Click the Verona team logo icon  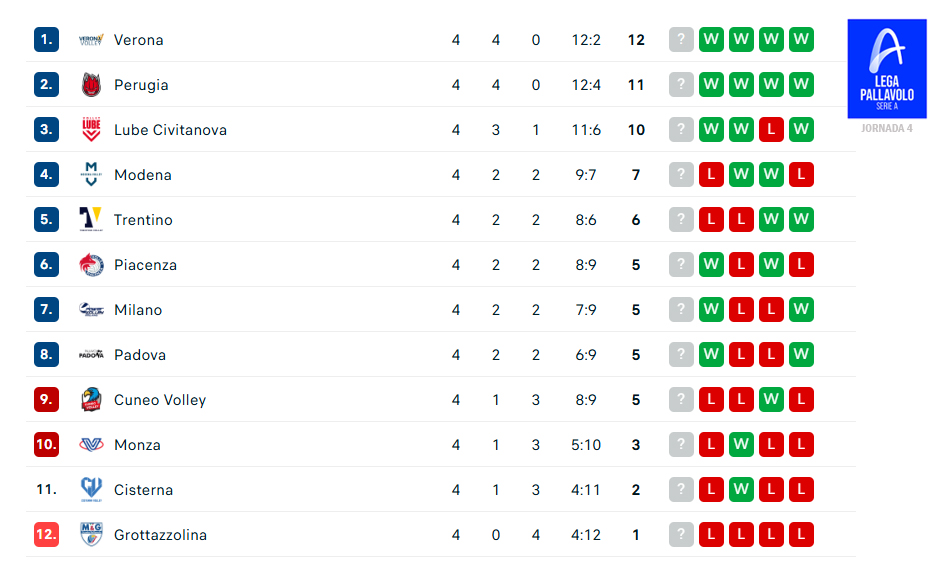[x=91, y=40]
